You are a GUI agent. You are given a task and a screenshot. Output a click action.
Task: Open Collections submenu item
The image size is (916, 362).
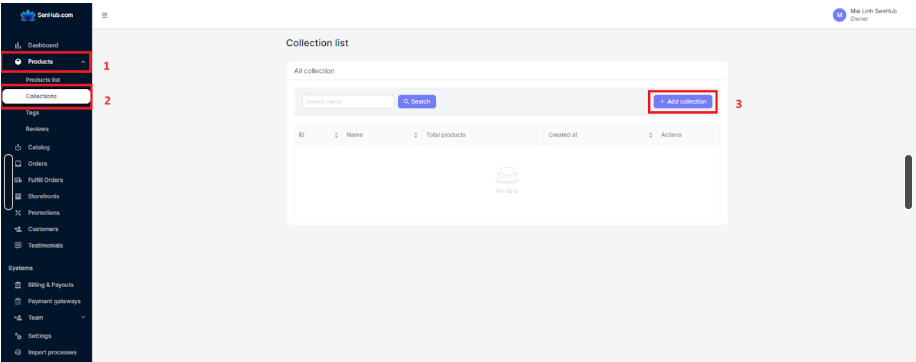pos(47,96)
